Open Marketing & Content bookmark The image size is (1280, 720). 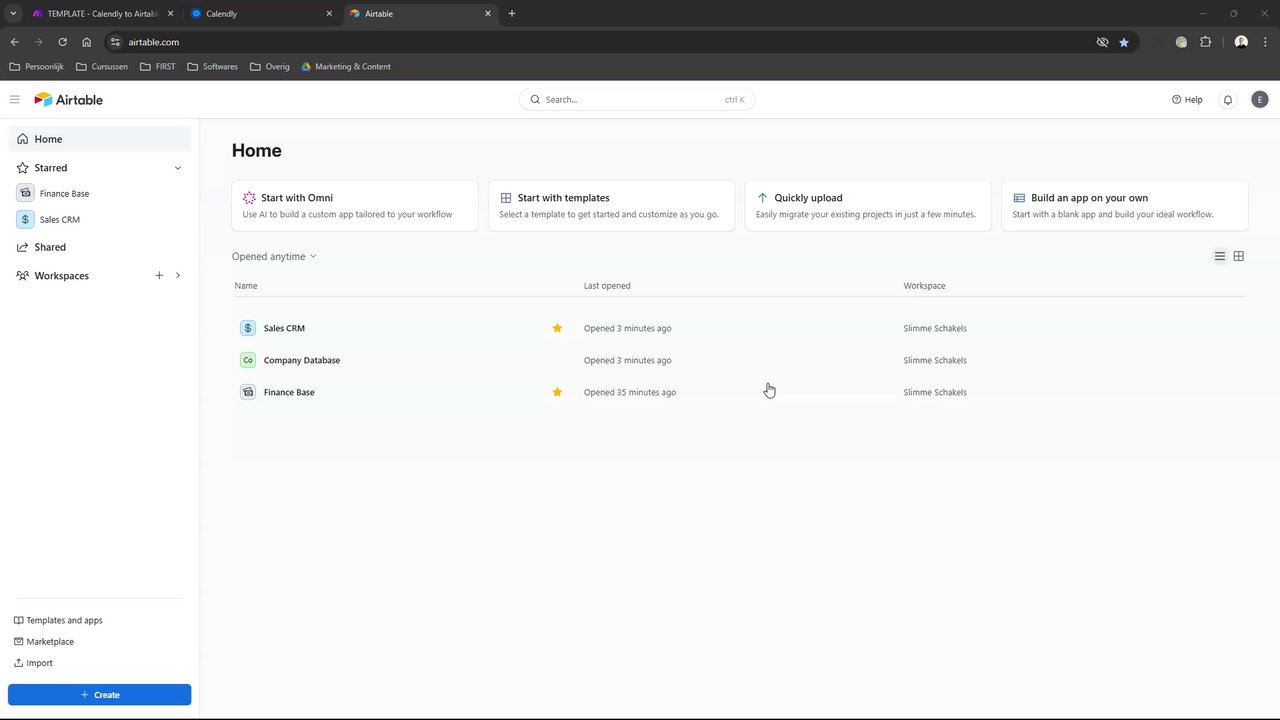346,67
